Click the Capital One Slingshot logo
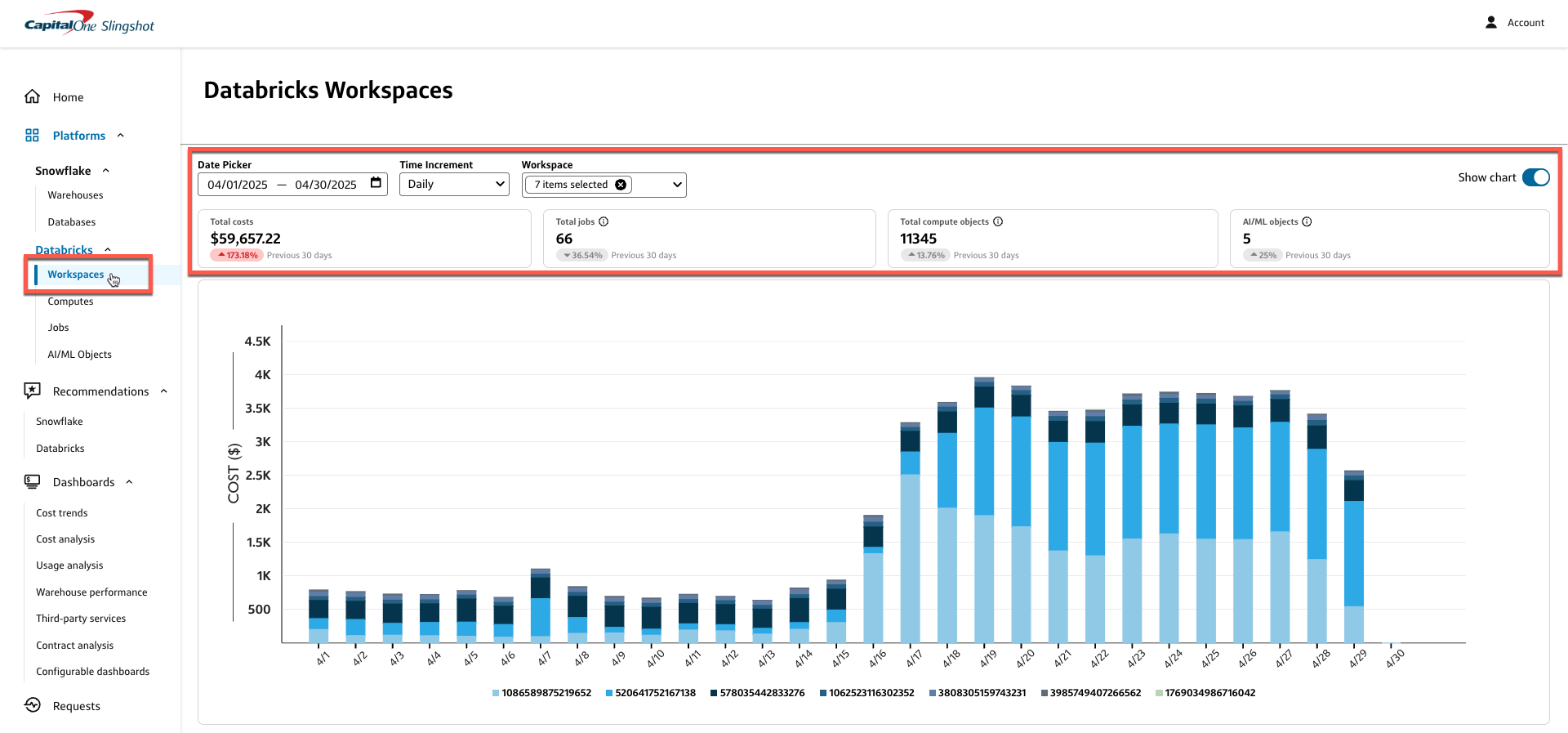Viewport: 1568px width, 733px height. (89, 23)
